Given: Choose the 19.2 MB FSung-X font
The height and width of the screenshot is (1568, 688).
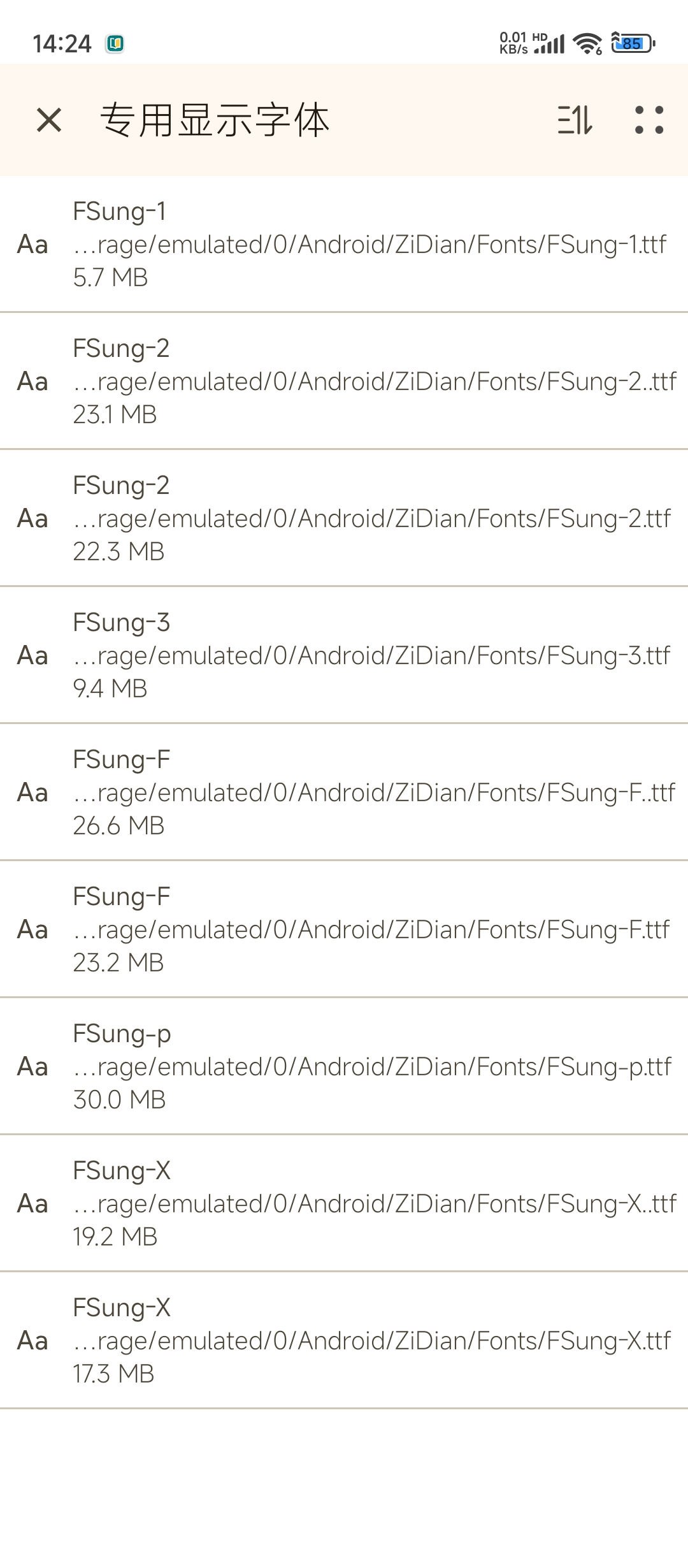Looking at the screenshot, I should click(122, 1170).
